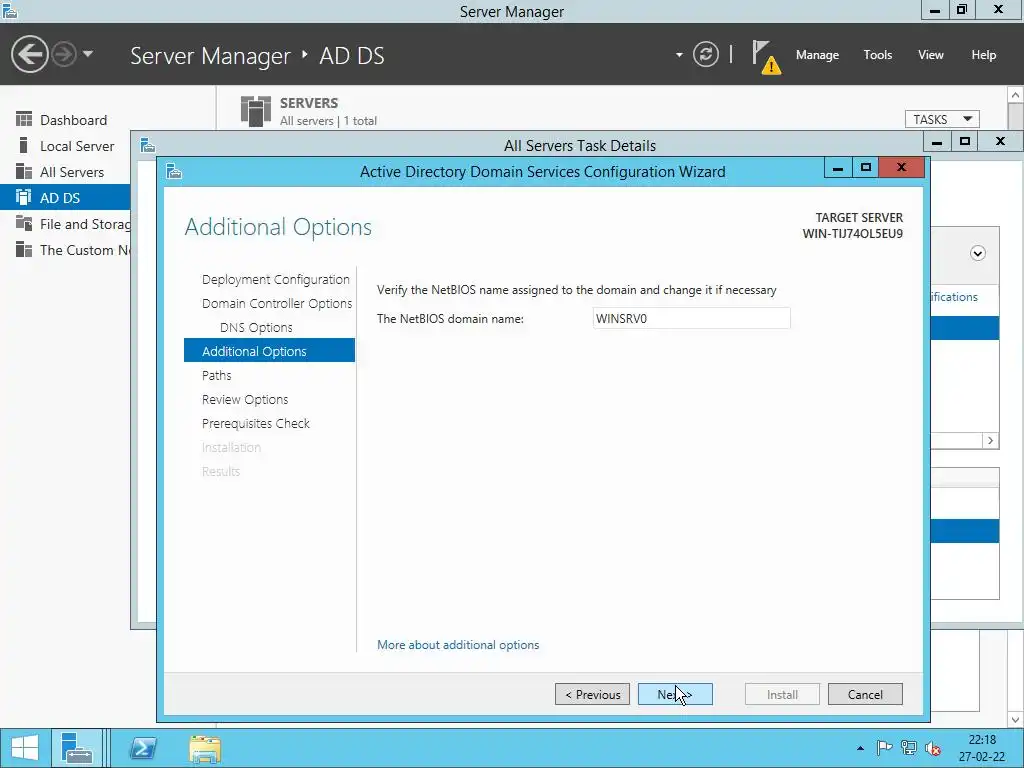Go to Review Options wizard step

pos(245,400)
